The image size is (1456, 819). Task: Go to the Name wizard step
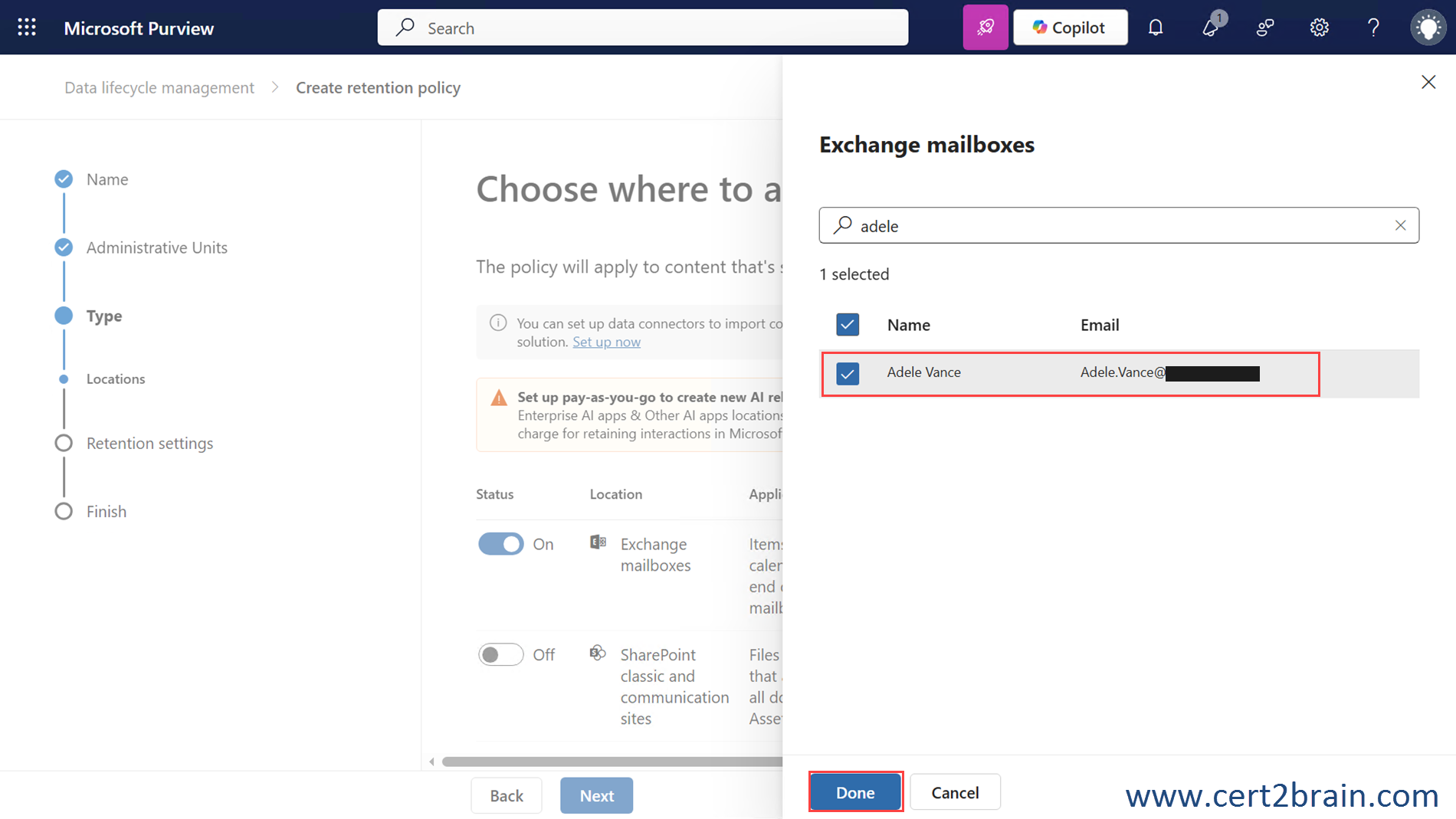tap(107, 179)
